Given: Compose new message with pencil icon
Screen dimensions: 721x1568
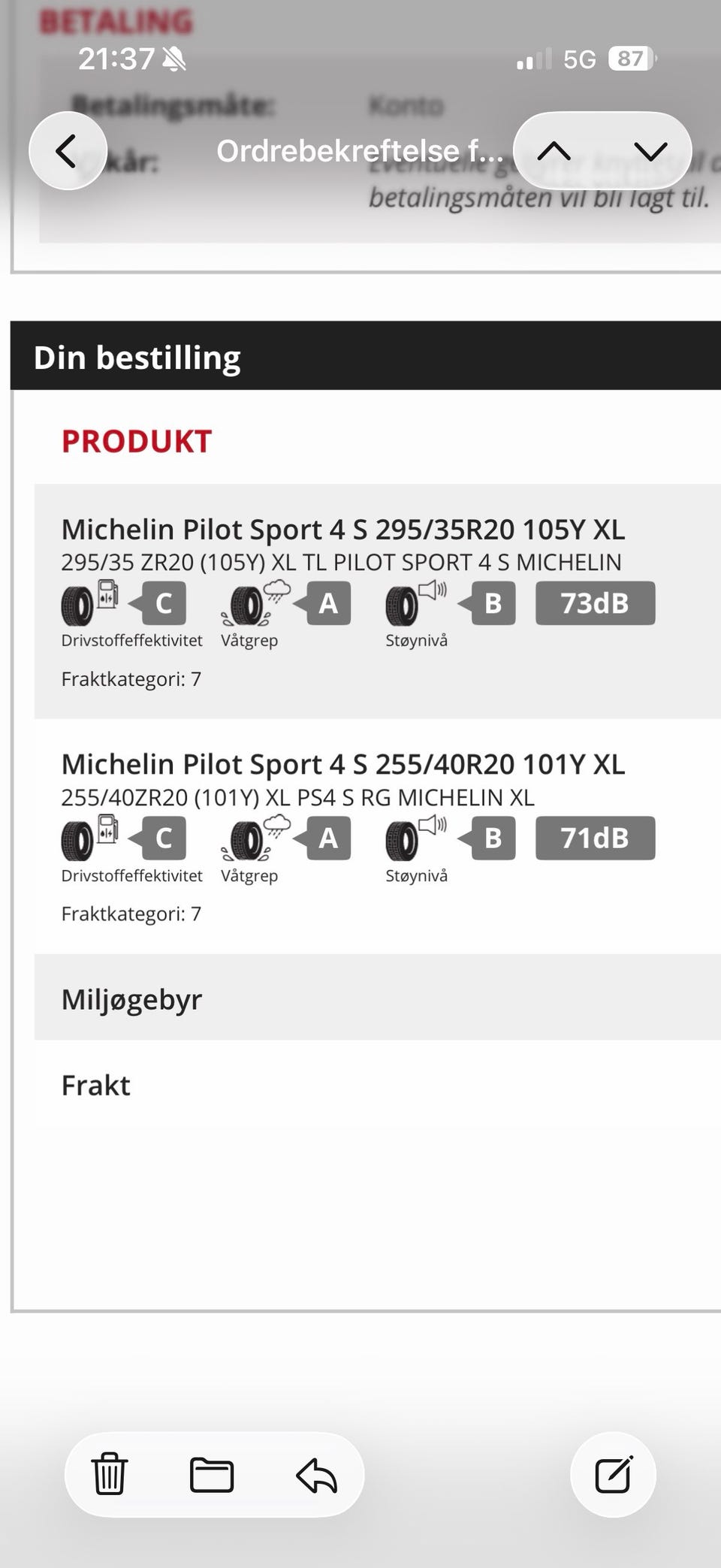Looking at the screenshot, I should coord(614,1474).
